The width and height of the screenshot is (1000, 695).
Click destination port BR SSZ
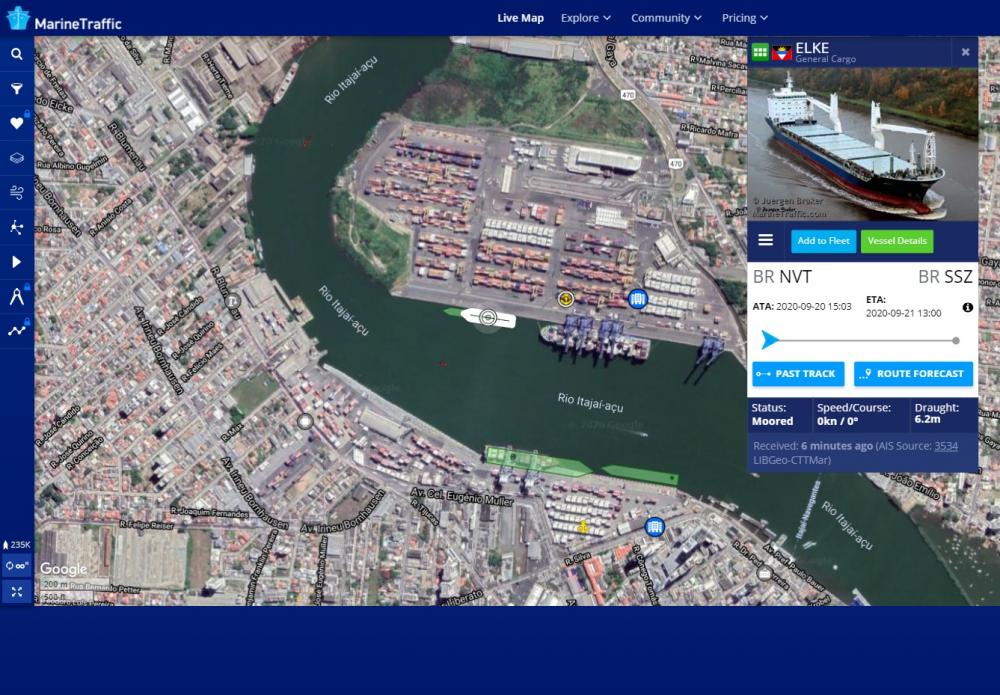945,277
